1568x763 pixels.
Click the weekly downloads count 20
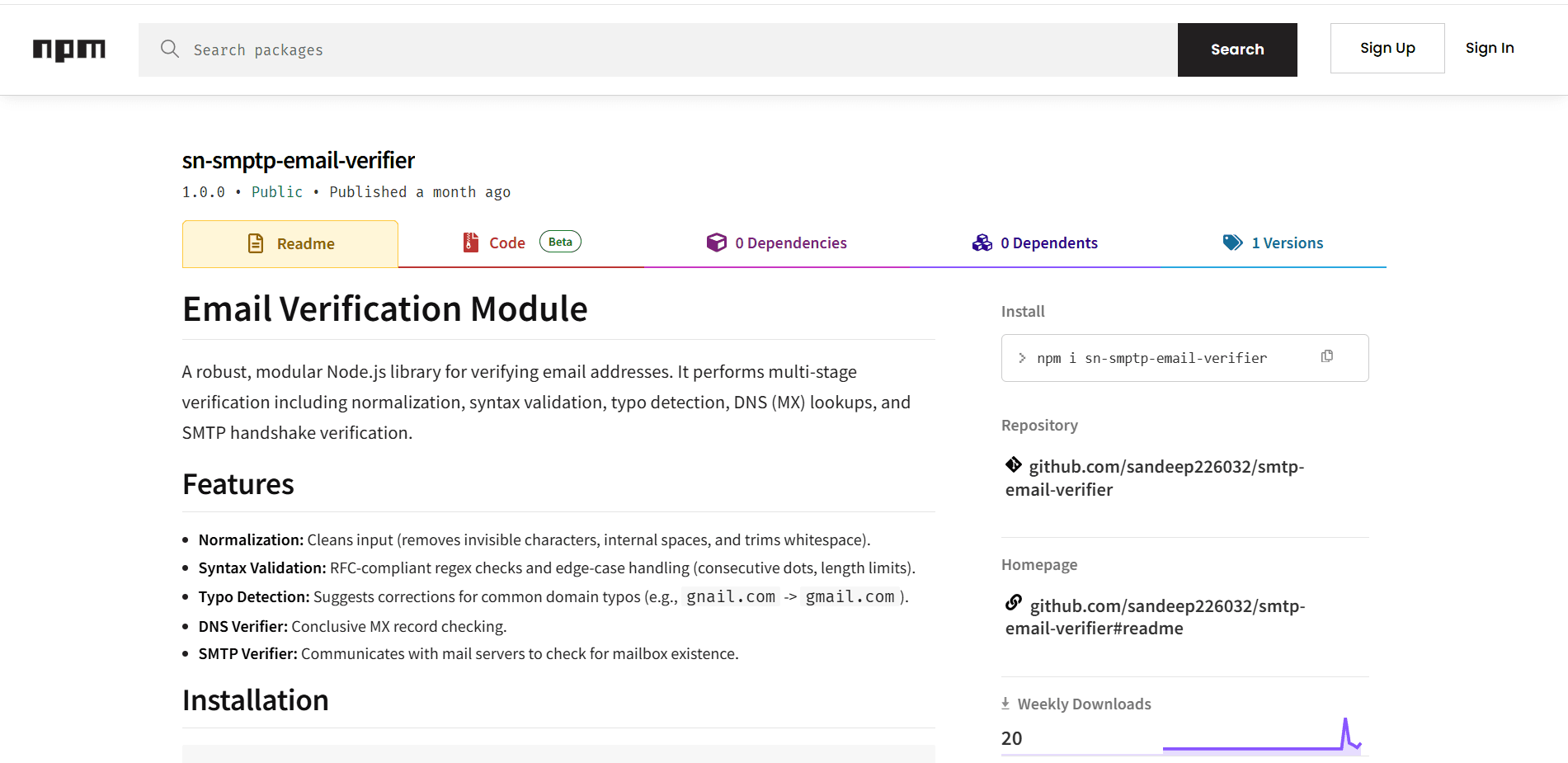[1012, 738]
